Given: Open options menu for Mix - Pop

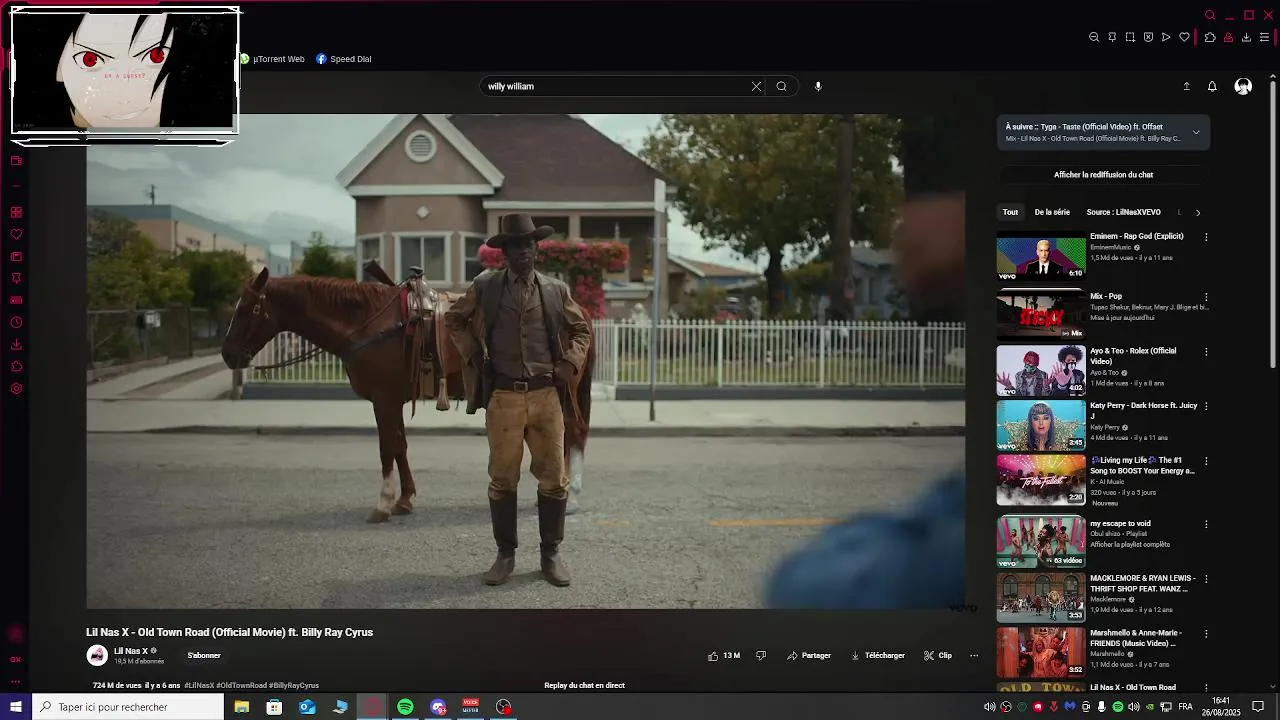Looking at the screenshot, I should point(1206,297).
